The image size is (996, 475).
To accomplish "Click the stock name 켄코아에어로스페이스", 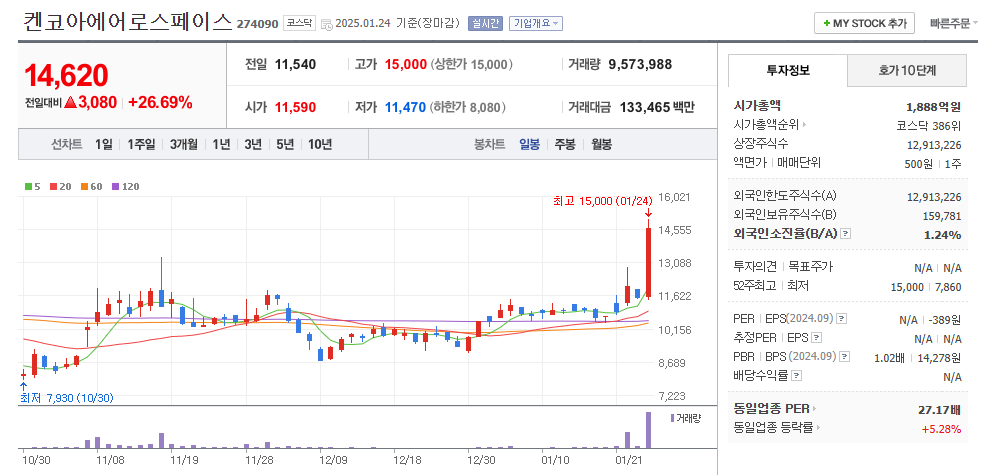I will click(128, 22).
